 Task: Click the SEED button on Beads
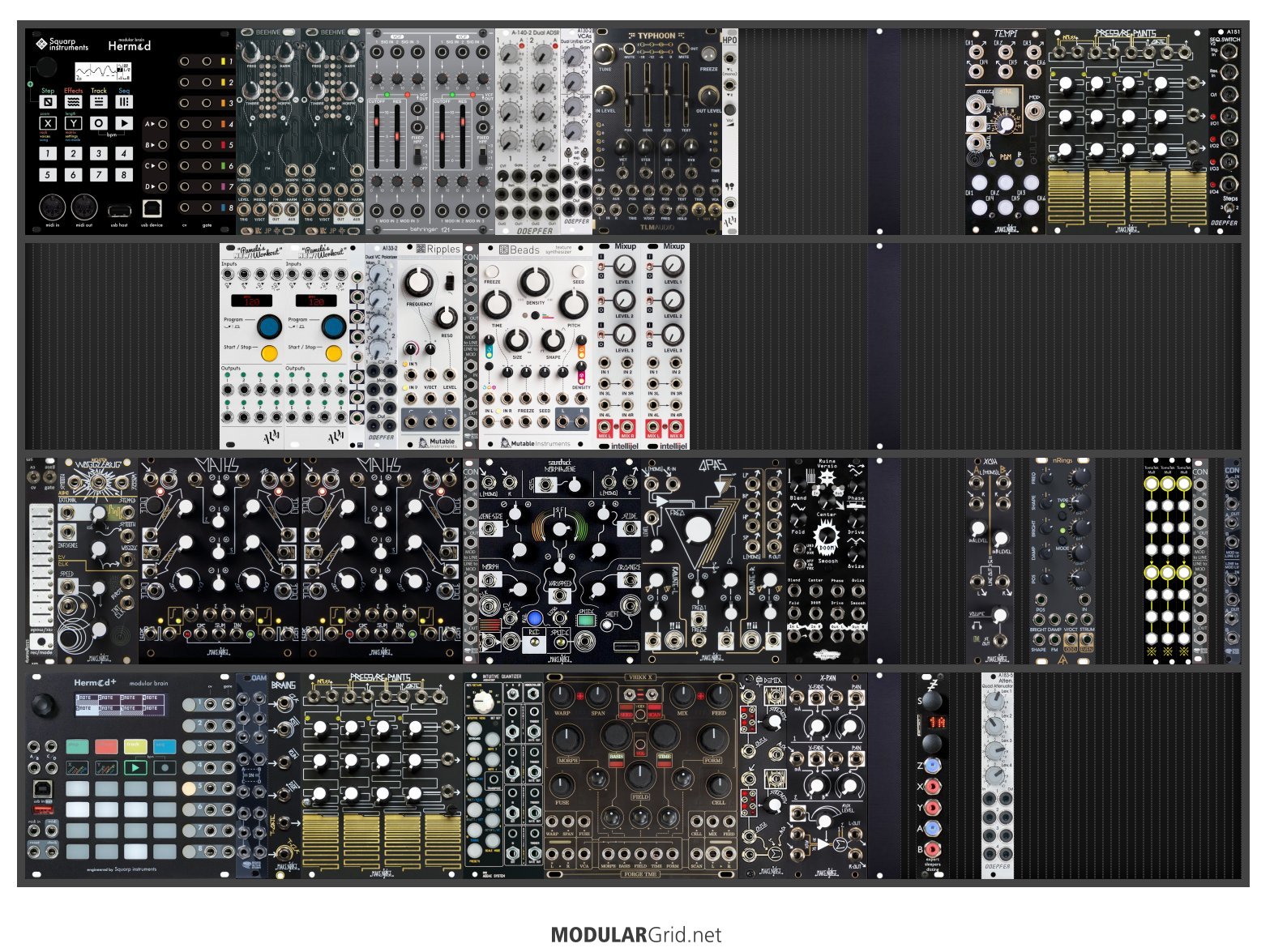coord(578,271)
